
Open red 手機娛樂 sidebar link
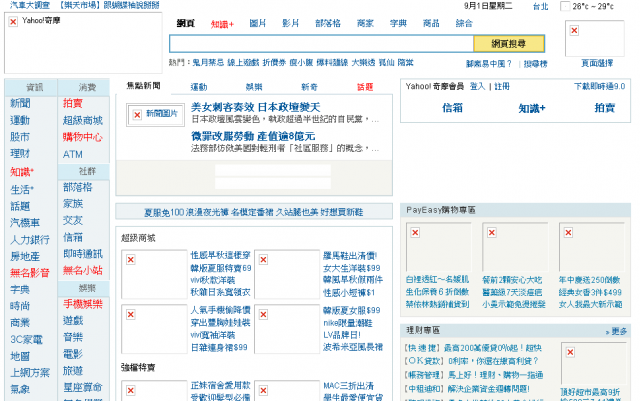83,304
